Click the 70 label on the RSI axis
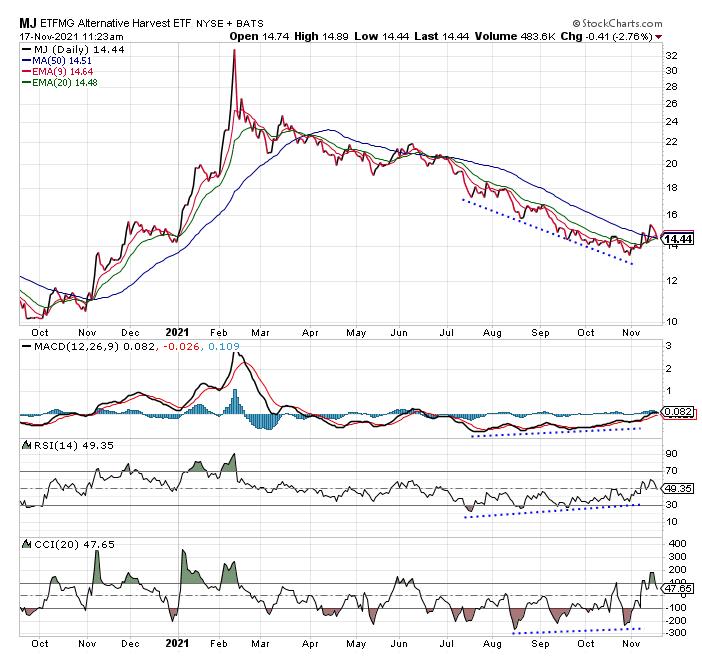This screenshot has width=702, height=659. 672,471
